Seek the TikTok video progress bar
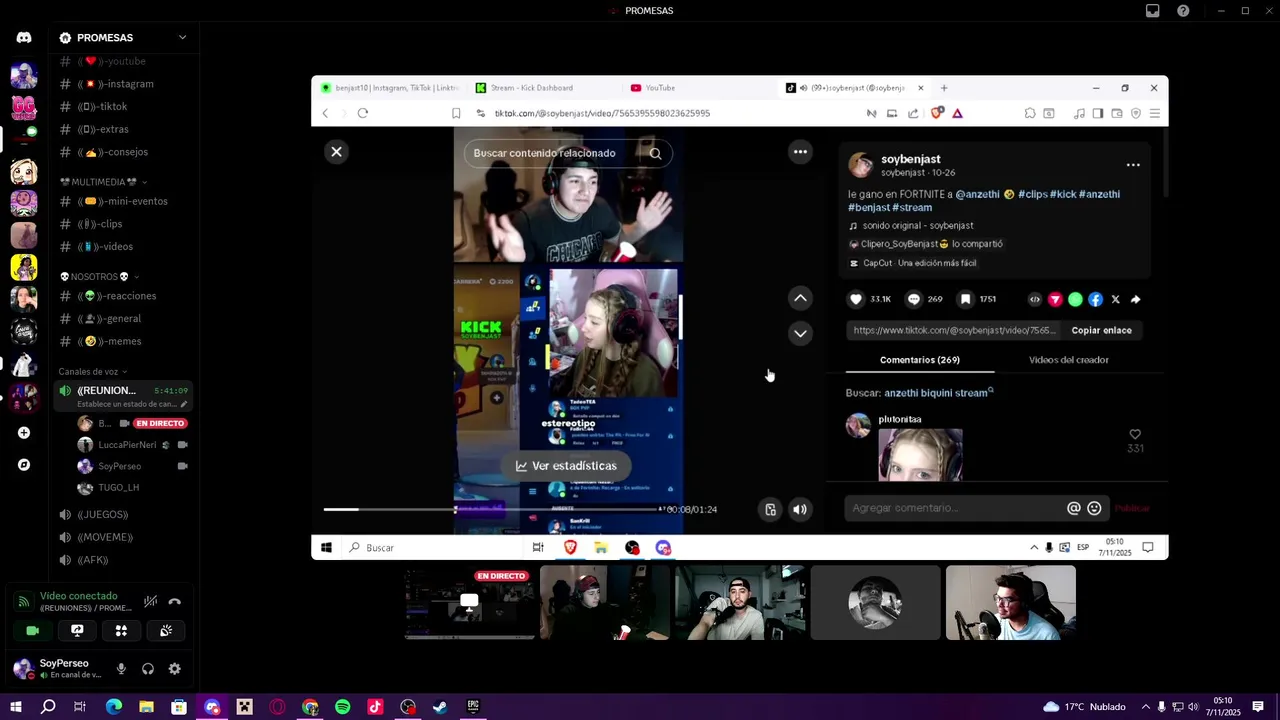Viewport: 1280px width, 720px height. 490,509
